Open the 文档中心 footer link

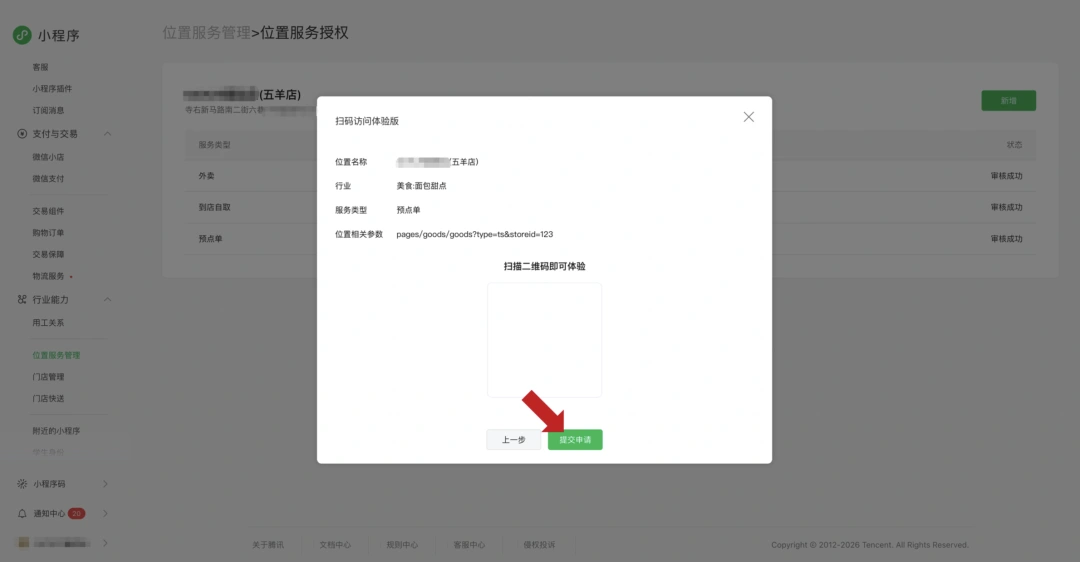pos(335,545)
